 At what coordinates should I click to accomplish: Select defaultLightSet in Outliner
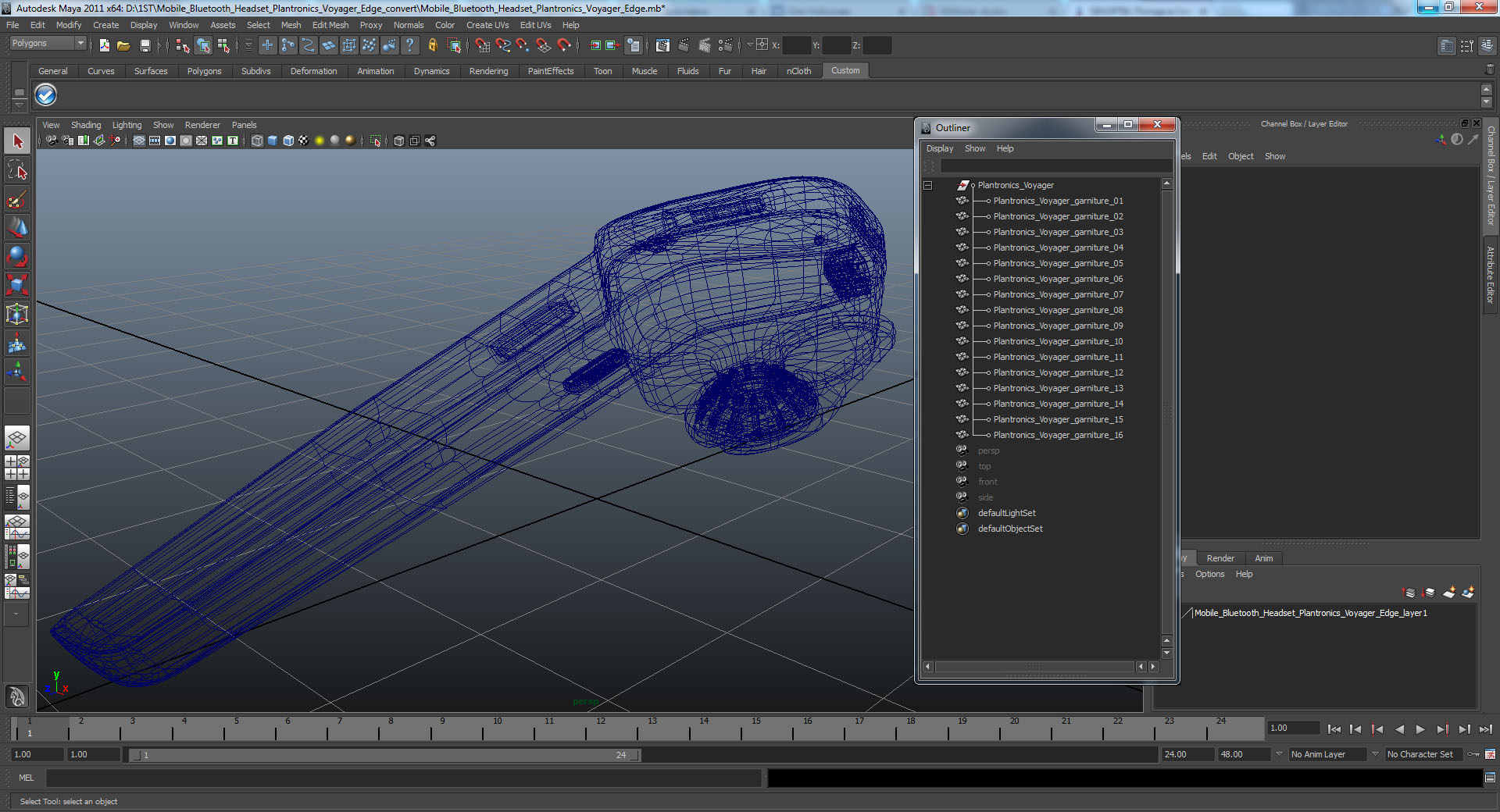click(1006, 513)
